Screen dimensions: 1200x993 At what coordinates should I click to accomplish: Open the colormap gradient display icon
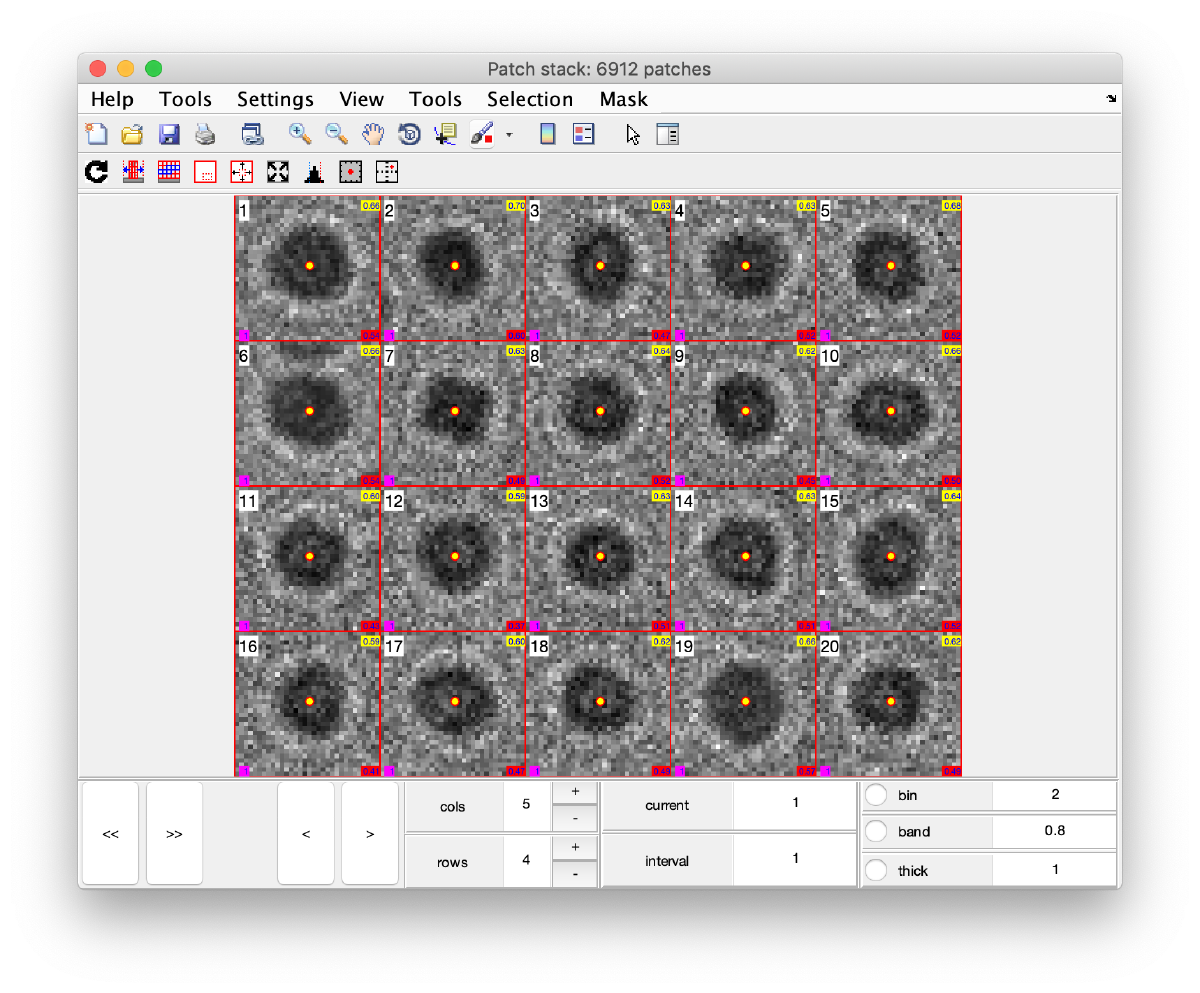click(547, 133)
